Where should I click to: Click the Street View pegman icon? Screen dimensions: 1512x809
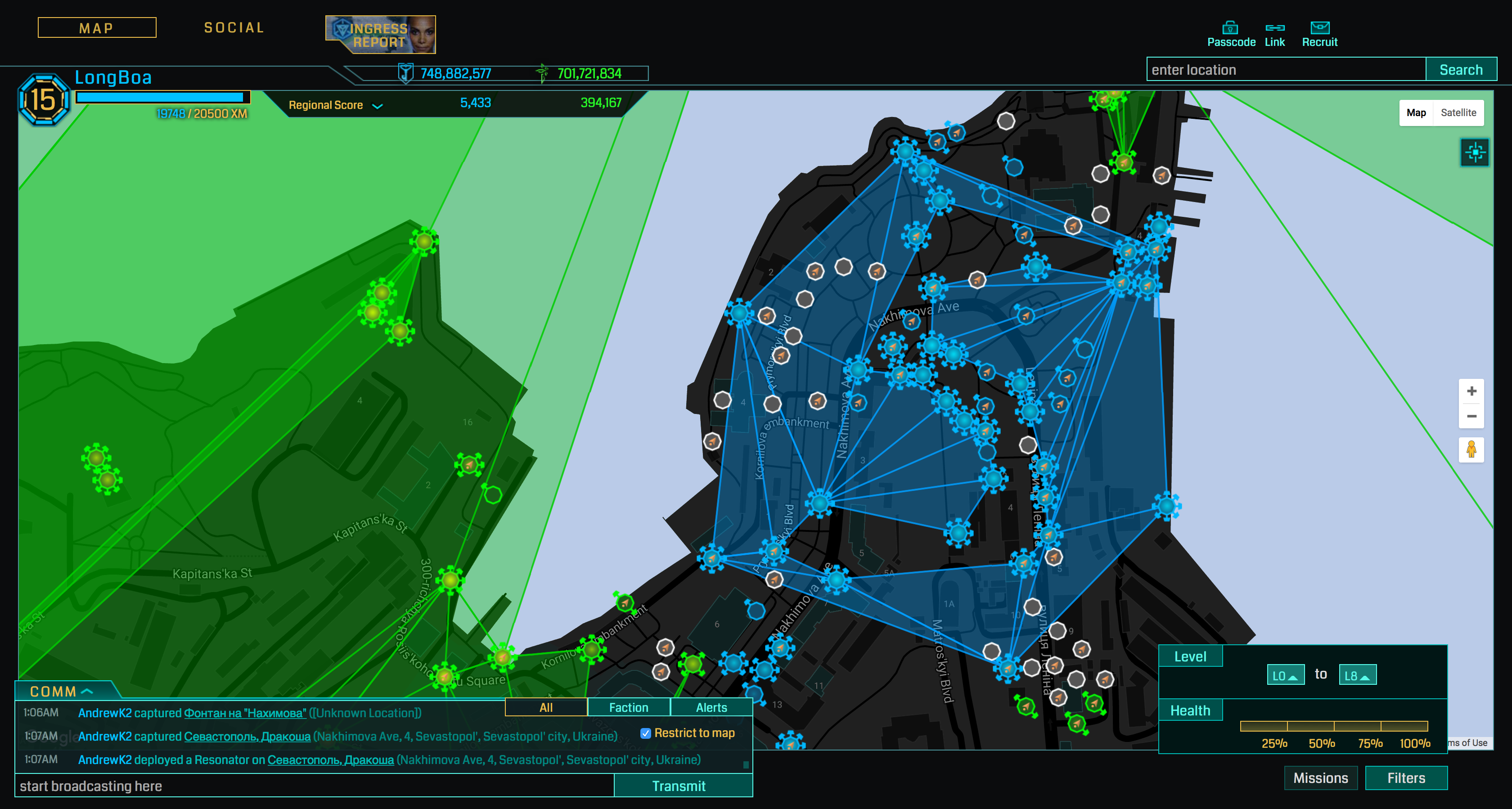coord(1471,449)
